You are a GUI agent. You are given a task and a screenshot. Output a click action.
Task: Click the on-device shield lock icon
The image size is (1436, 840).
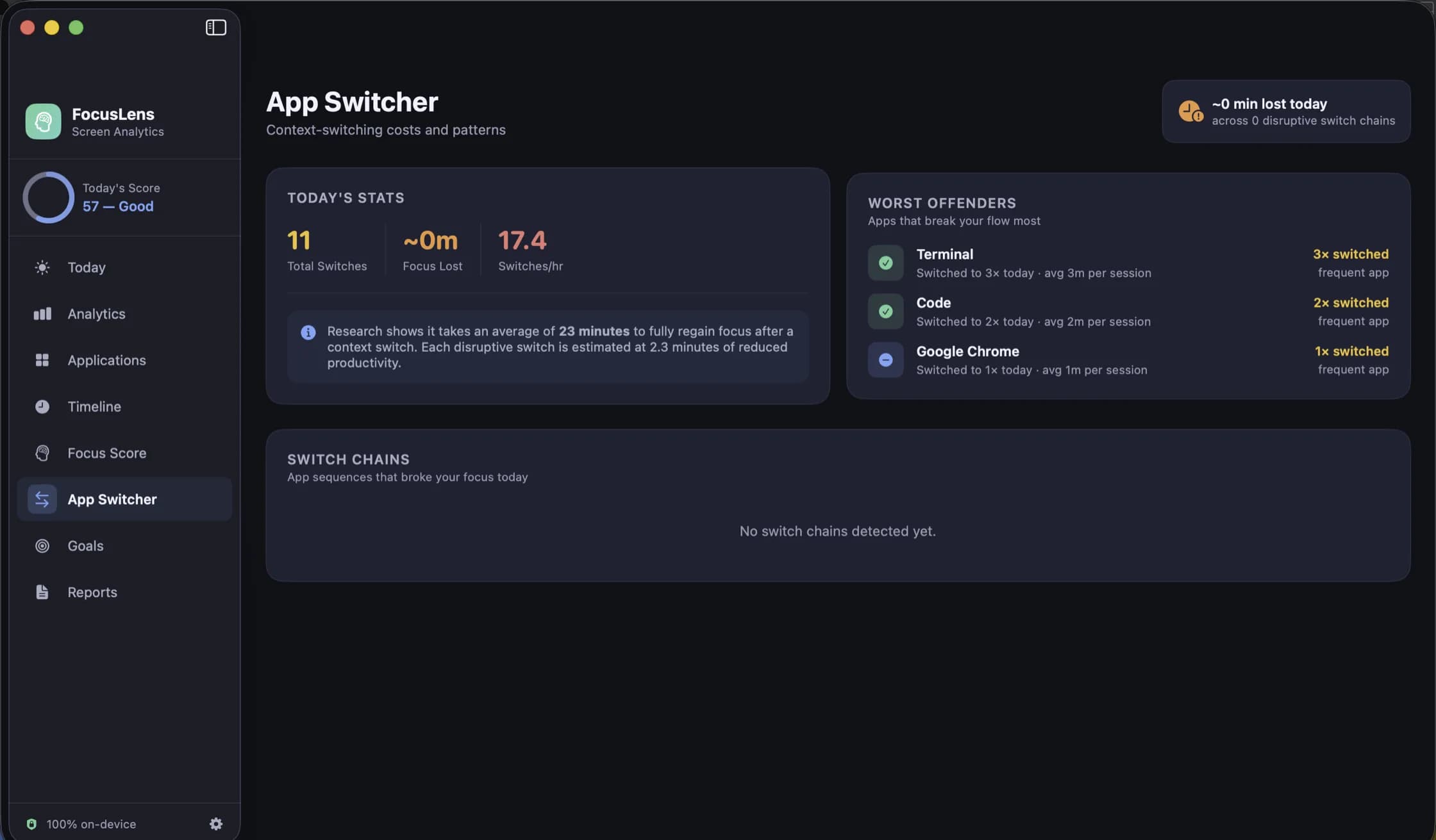pos(31,824)
